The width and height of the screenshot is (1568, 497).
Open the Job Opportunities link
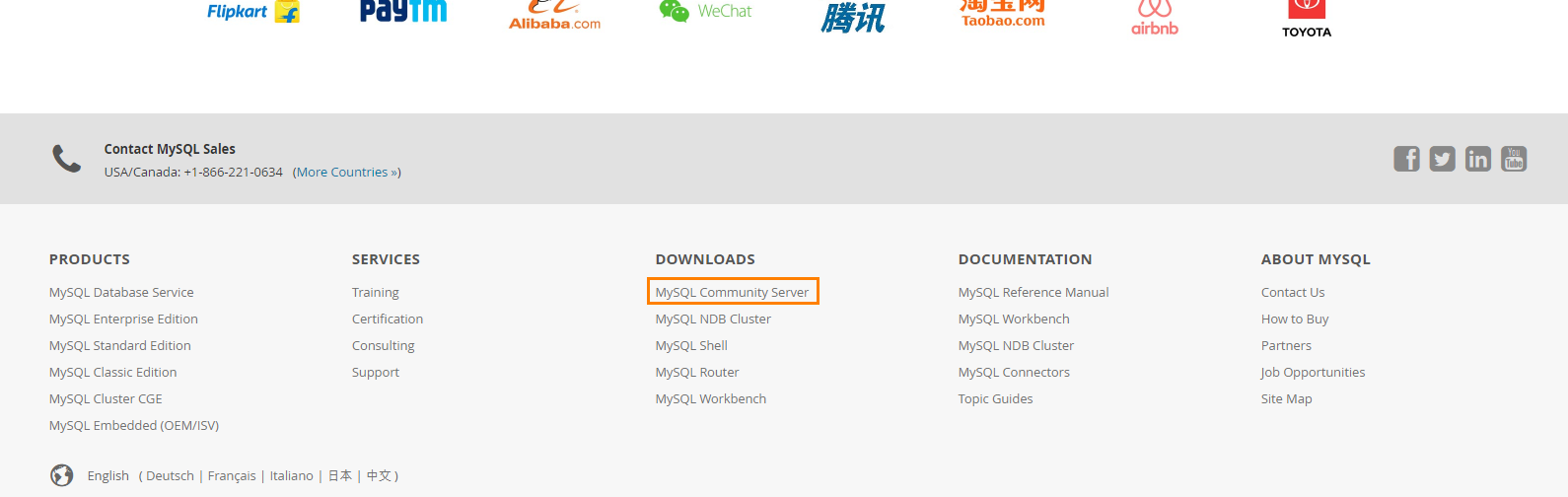1313,372
